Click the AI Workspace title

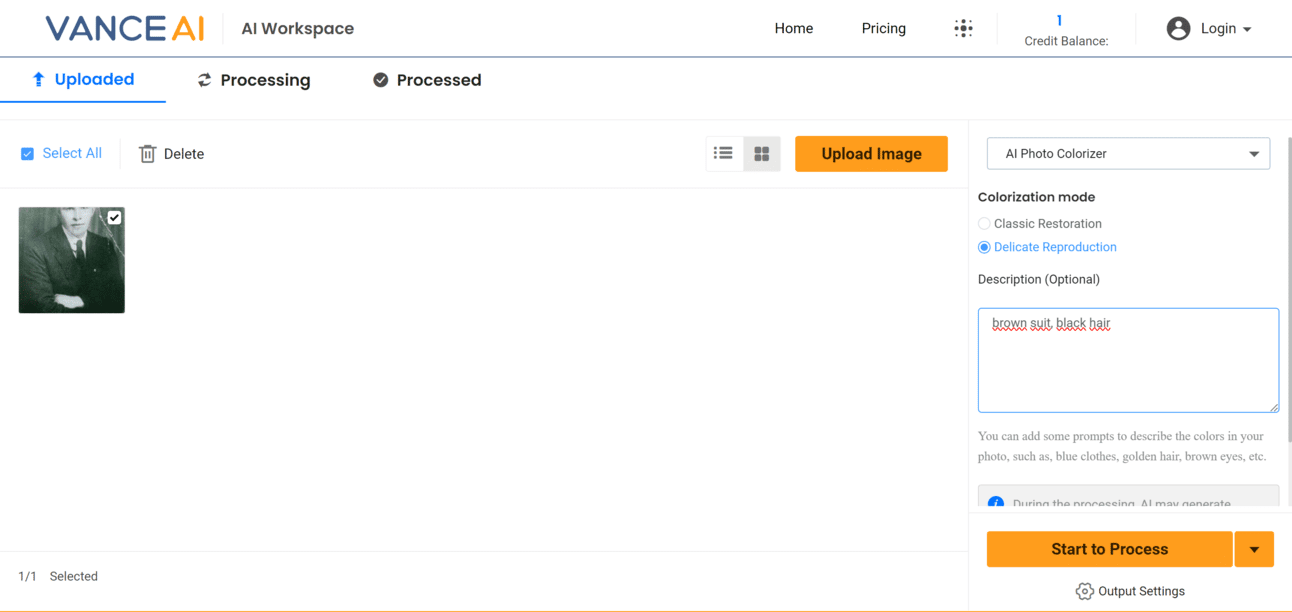298,28
